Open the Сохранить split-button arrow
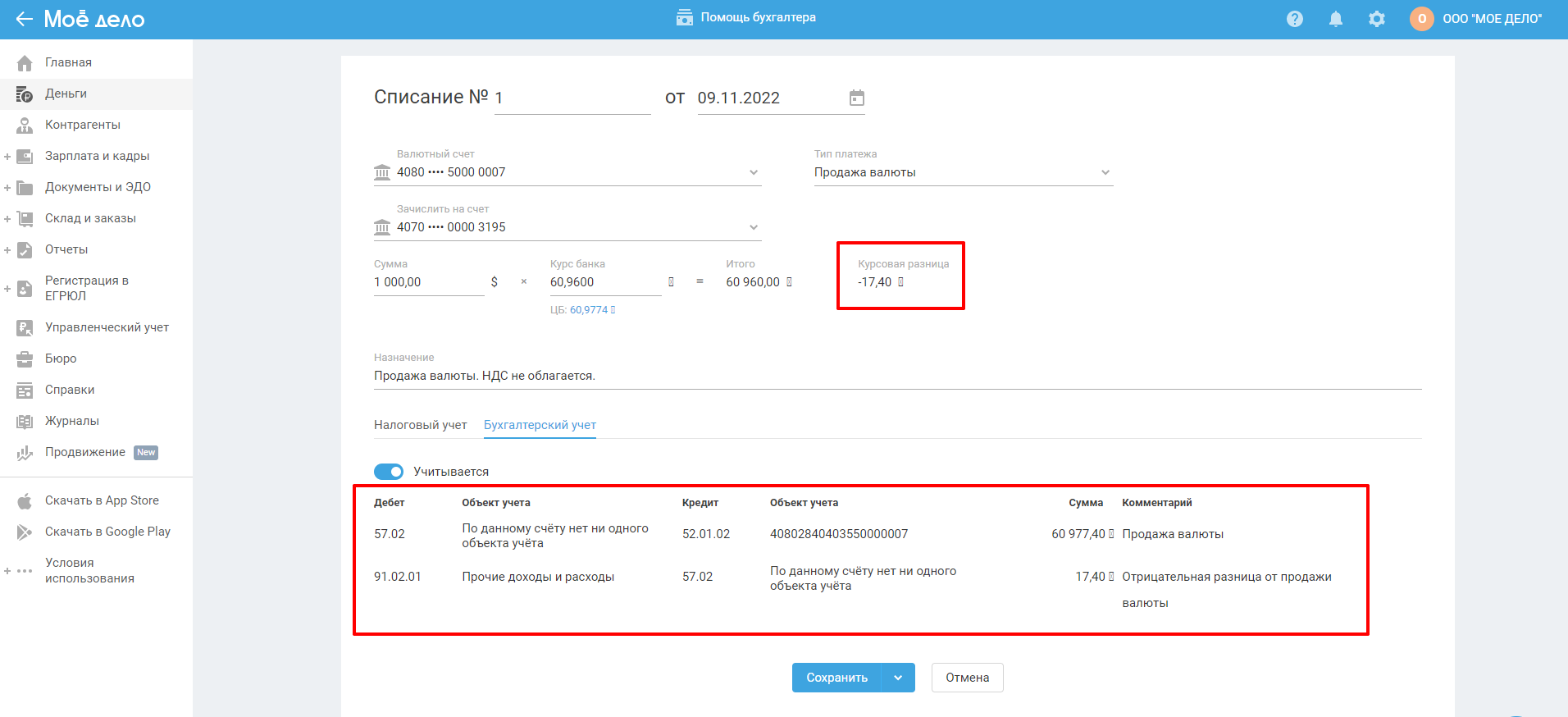Image resolution: width=1568 pixels, height=717 pixels. (x=898, y=678)
